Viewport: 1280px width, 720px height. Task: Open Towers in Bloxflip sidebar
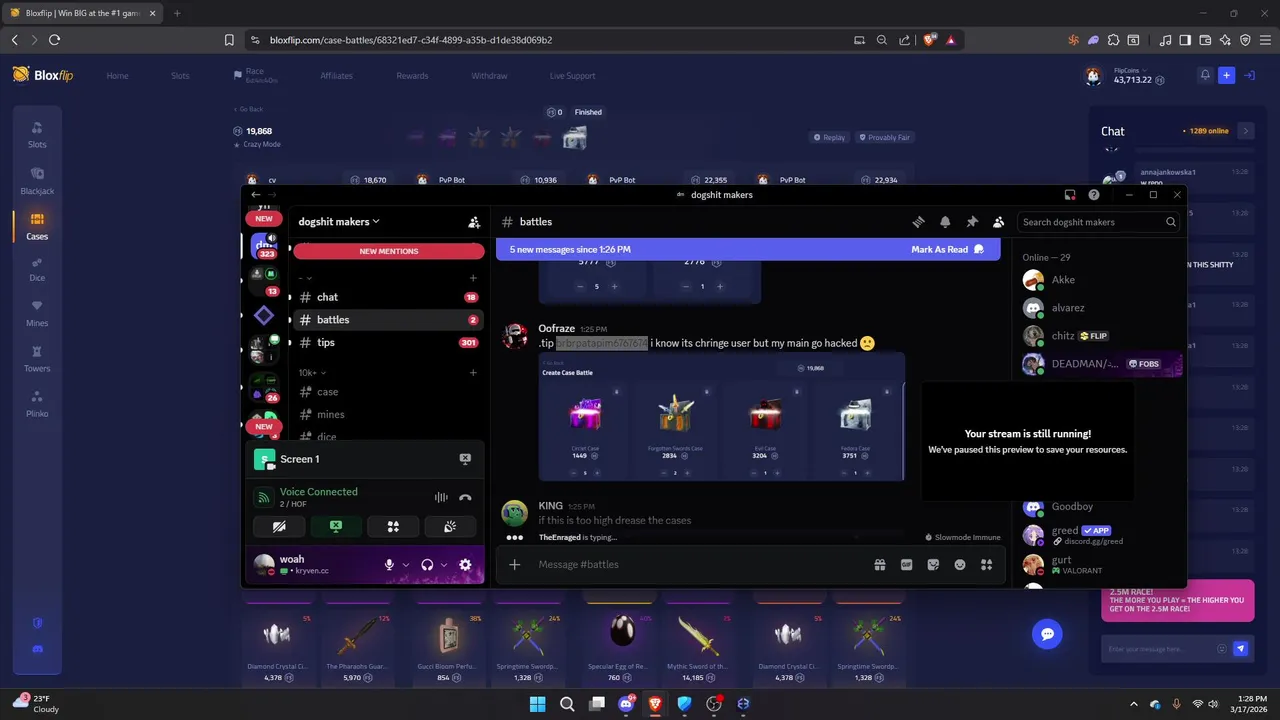point(37,359)
